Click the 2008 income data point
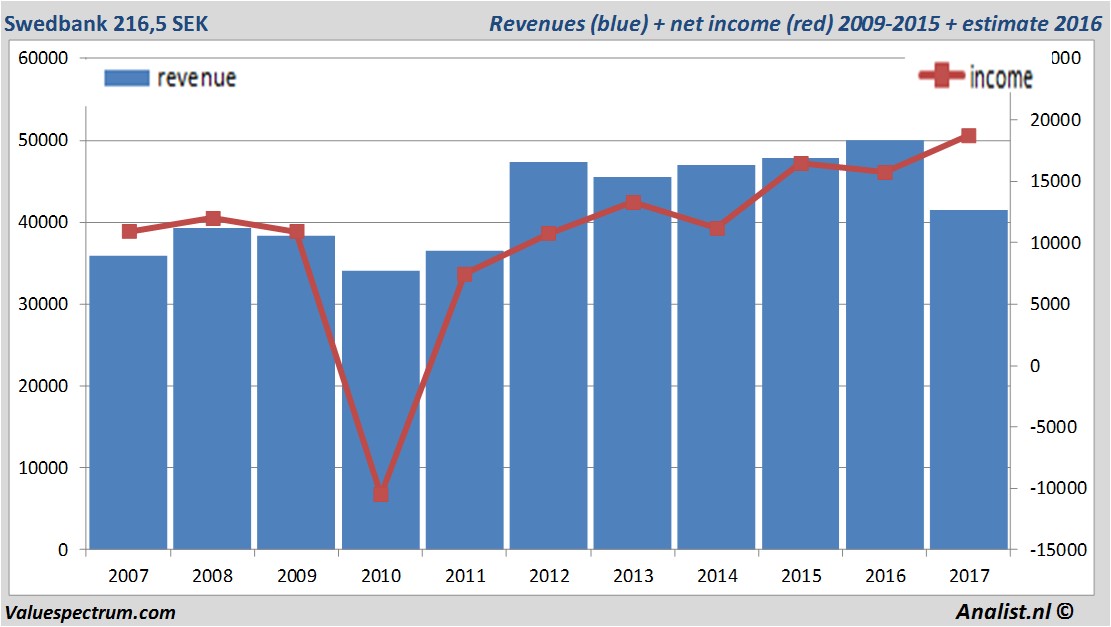 (213, 218)
